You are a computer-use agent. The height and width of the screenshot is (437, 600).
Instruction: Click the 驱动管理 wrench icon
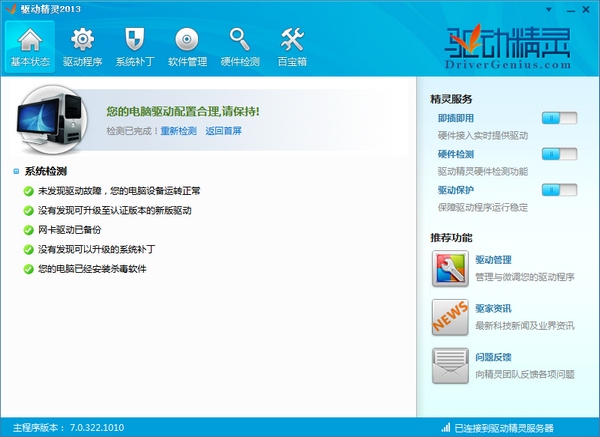pyautogui.click(x=450, y=269)
